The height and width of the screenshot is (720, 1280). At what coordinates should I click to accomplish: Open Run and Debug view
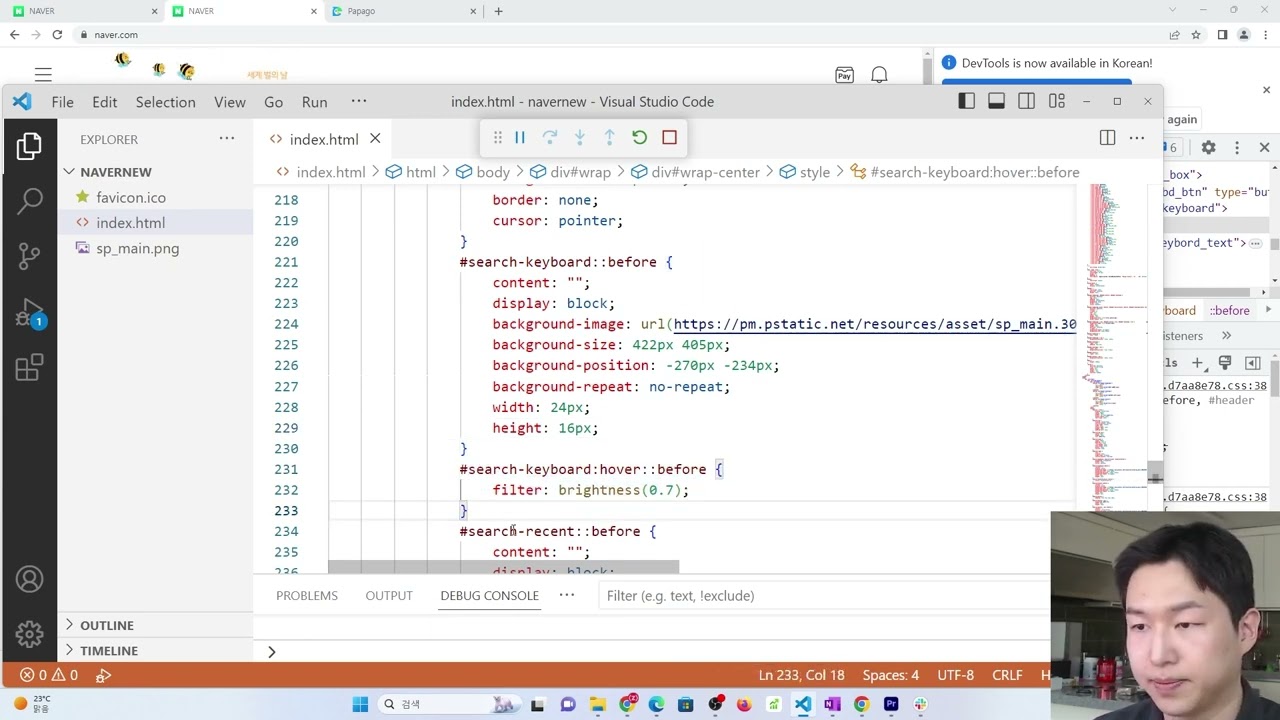tap(30, 313)
